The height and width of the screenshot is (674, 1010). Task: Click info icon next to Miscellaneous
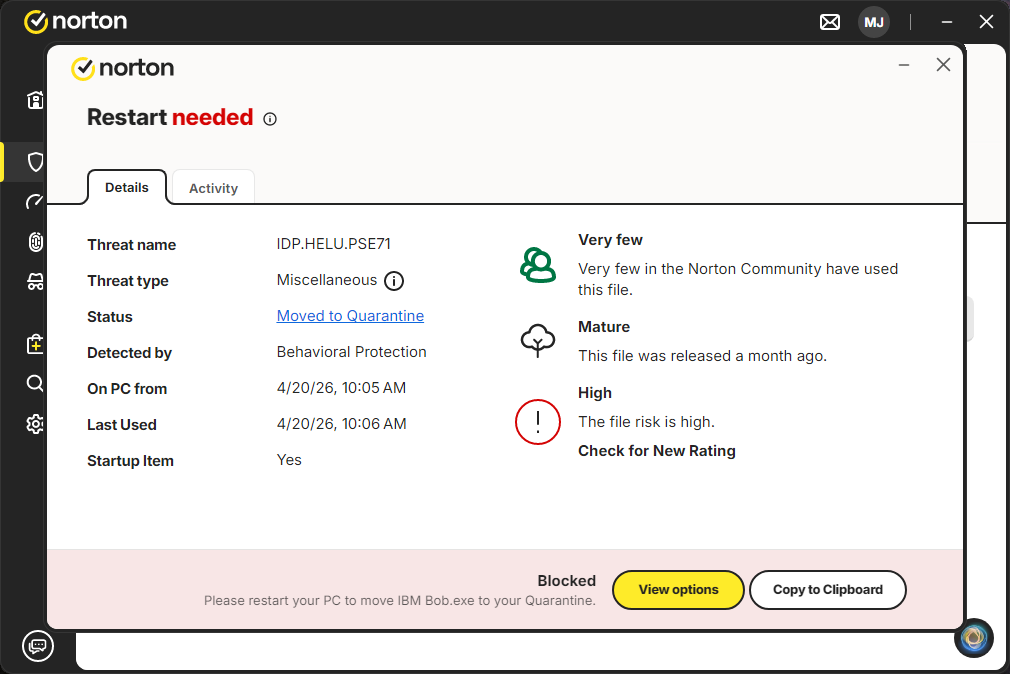[394, 281]
